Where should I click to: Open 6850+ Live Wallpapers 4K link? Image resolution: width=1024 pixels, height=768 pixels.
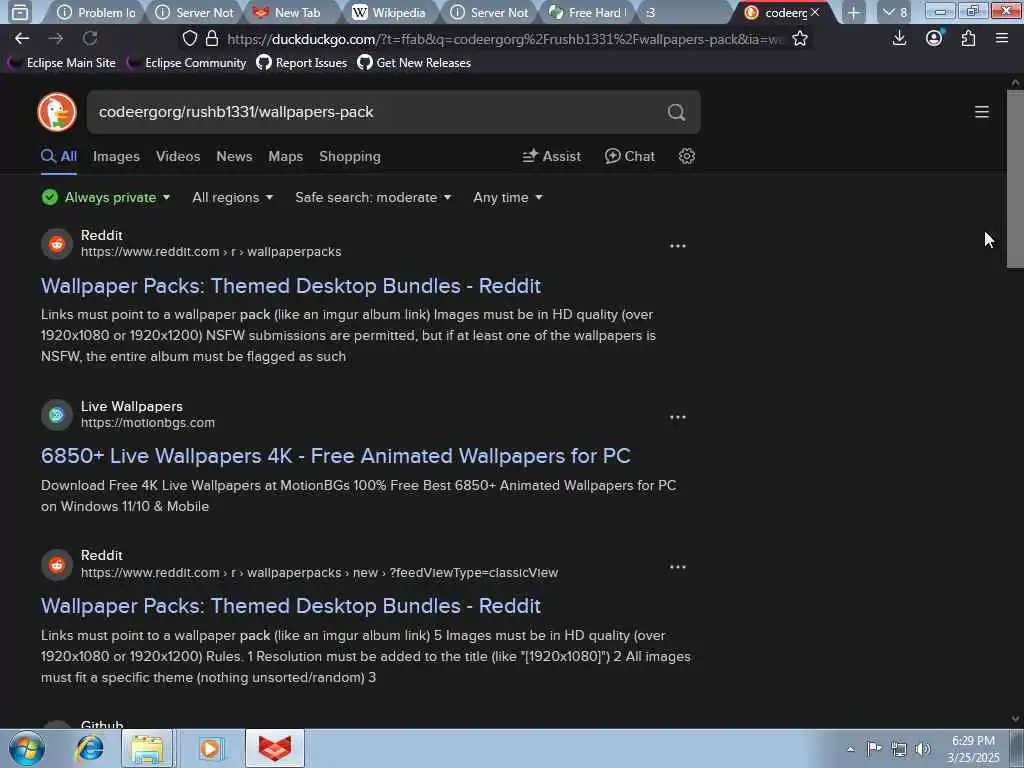point(336,456)
